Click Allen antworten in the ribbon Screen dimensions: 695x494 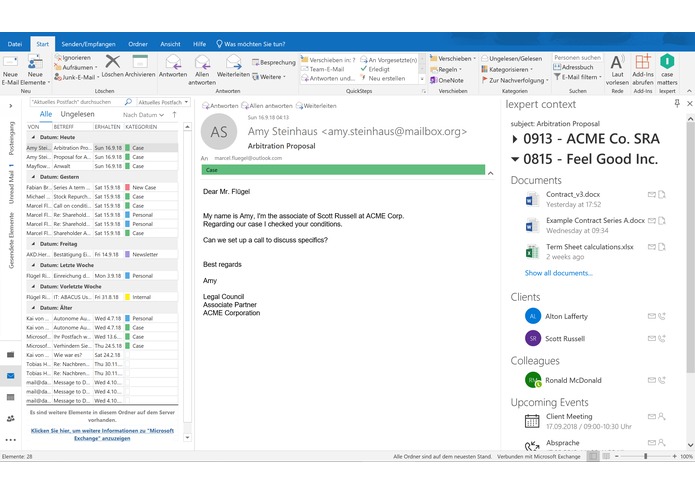point(202,70)
